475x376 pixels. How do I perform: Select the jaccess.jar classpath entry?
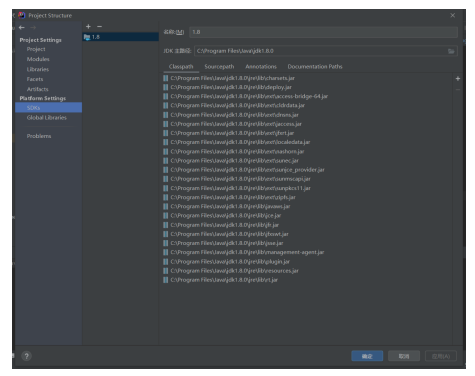tap(236, 124)
